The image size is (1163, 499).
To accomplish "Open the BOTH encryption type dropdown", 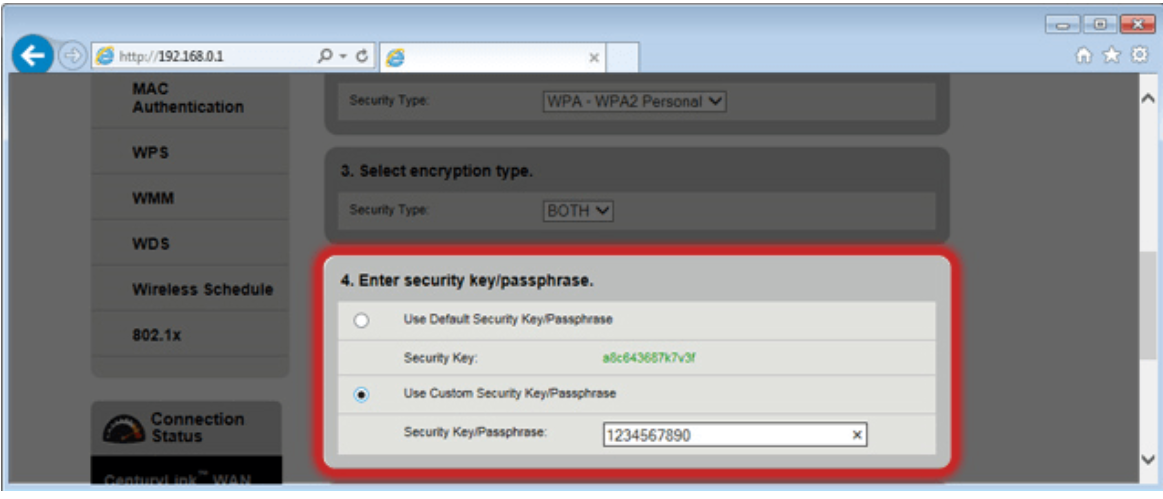I will coord(578,211).
